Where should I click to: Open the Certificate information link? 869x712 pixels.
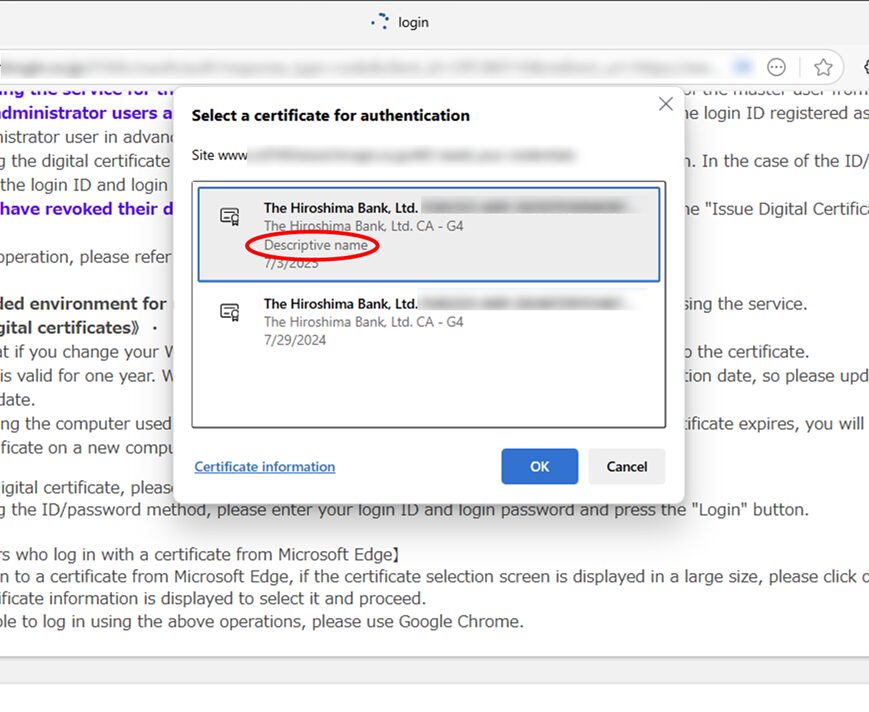click(264, 467)
